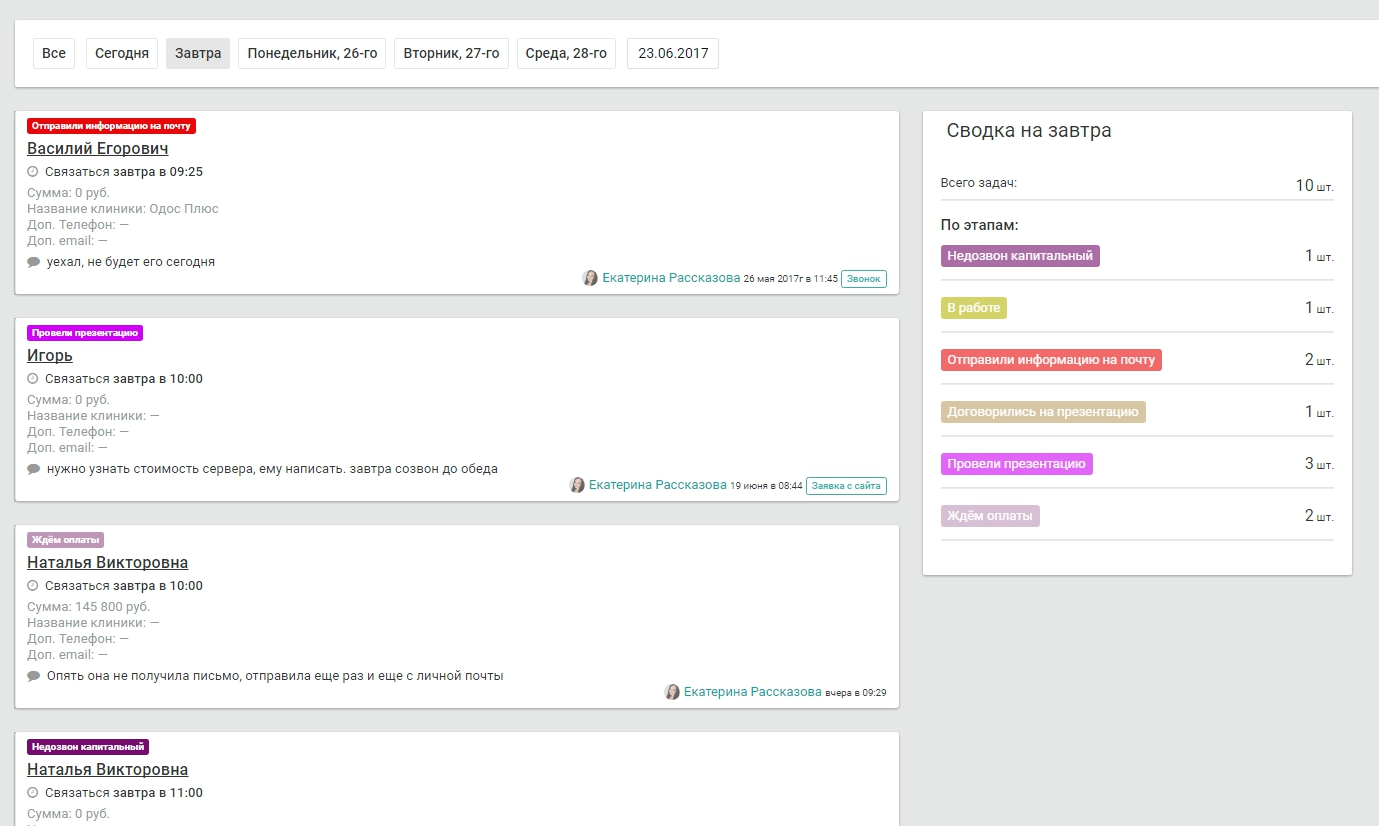Select the Понедельник, 26-го tab
1379x826 pixels.
click(x=312, y=53)
